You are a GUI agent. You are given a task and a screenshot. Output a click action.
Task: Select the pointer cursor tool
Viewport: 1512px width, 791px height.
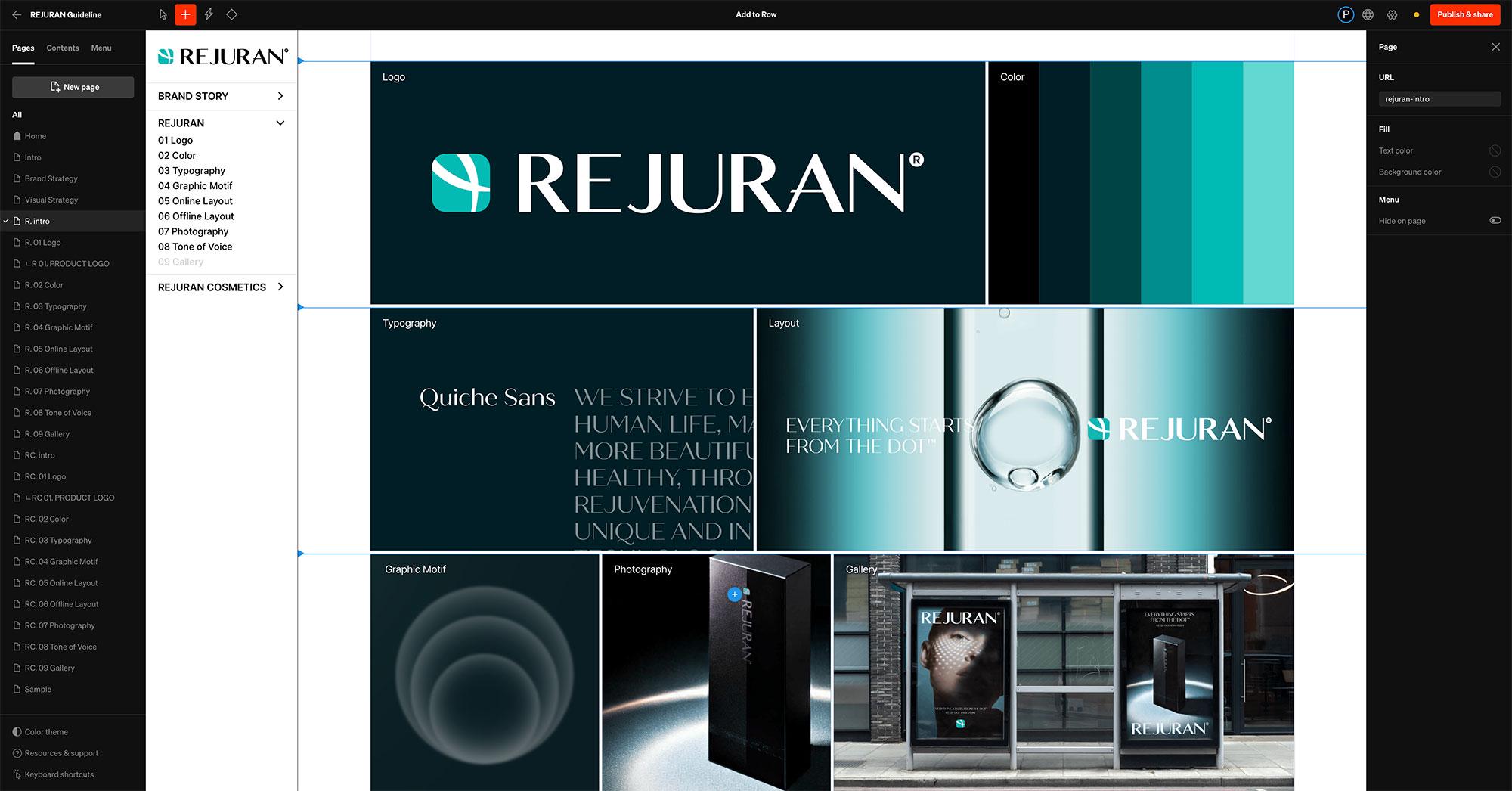coord(163,14)
